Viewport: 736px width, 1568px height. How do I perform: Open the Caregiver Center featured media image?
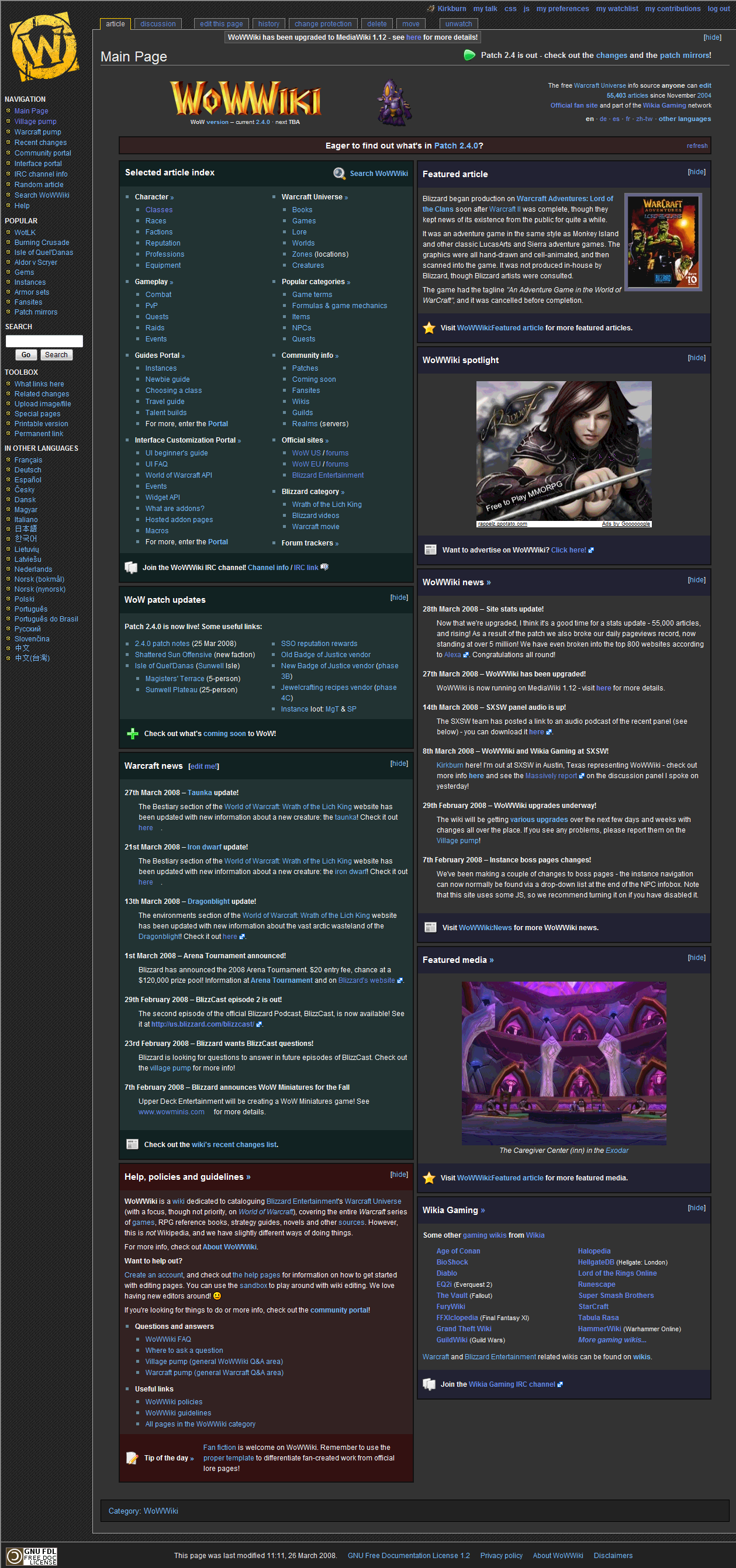[x=564, y=1063]
